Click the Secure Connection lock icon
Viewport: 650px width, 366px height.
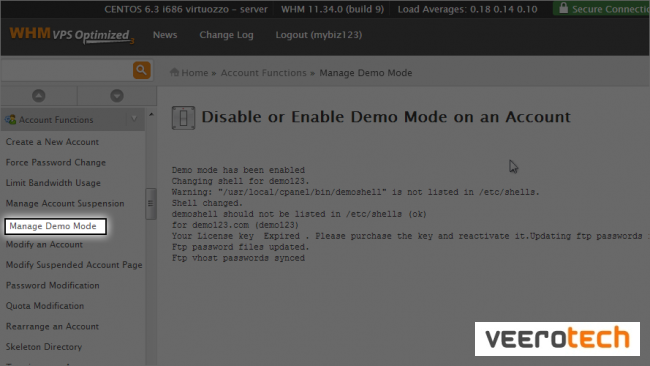pos(563,7)
